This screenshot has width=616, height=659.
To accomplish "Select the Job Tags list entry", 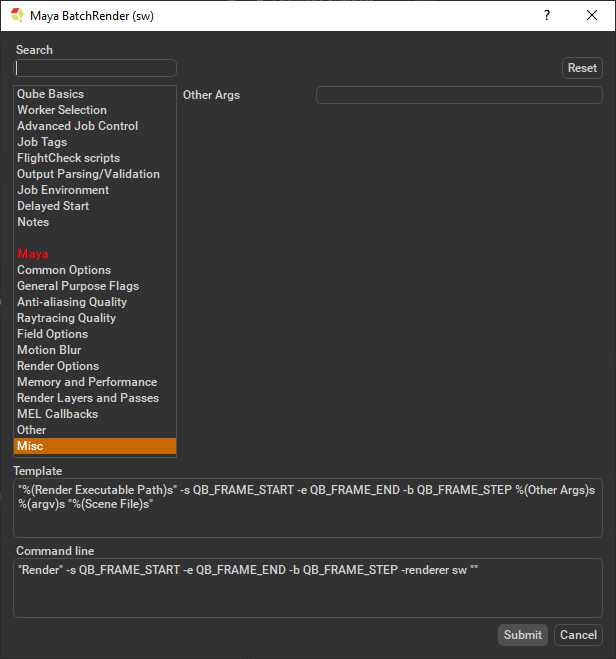I will [x=42, y=142].
